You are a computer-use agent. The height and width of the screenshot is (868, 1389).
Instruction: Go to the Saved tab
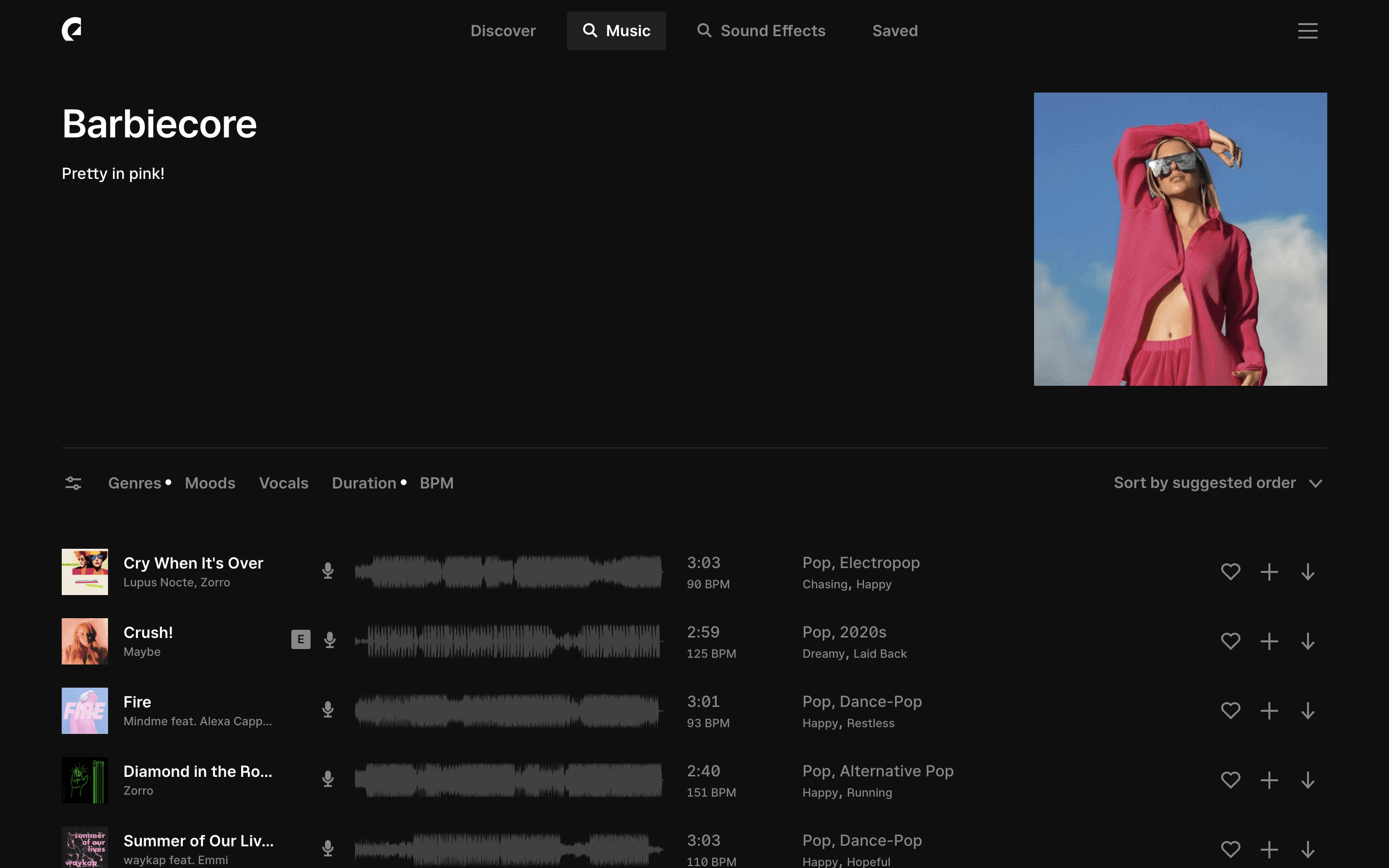pos(895,31)
